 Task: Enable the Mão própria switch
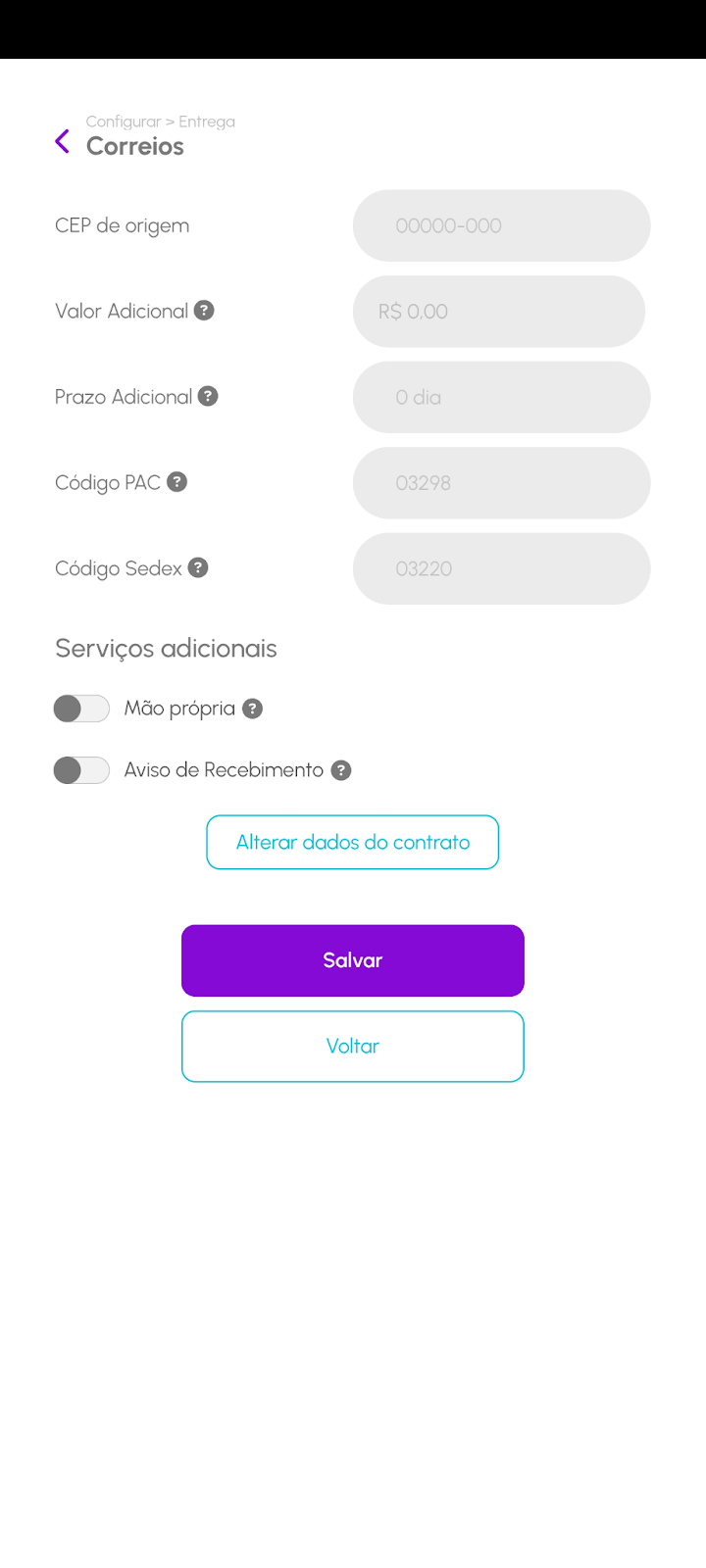pyautogui.click(x=81, y=709)
